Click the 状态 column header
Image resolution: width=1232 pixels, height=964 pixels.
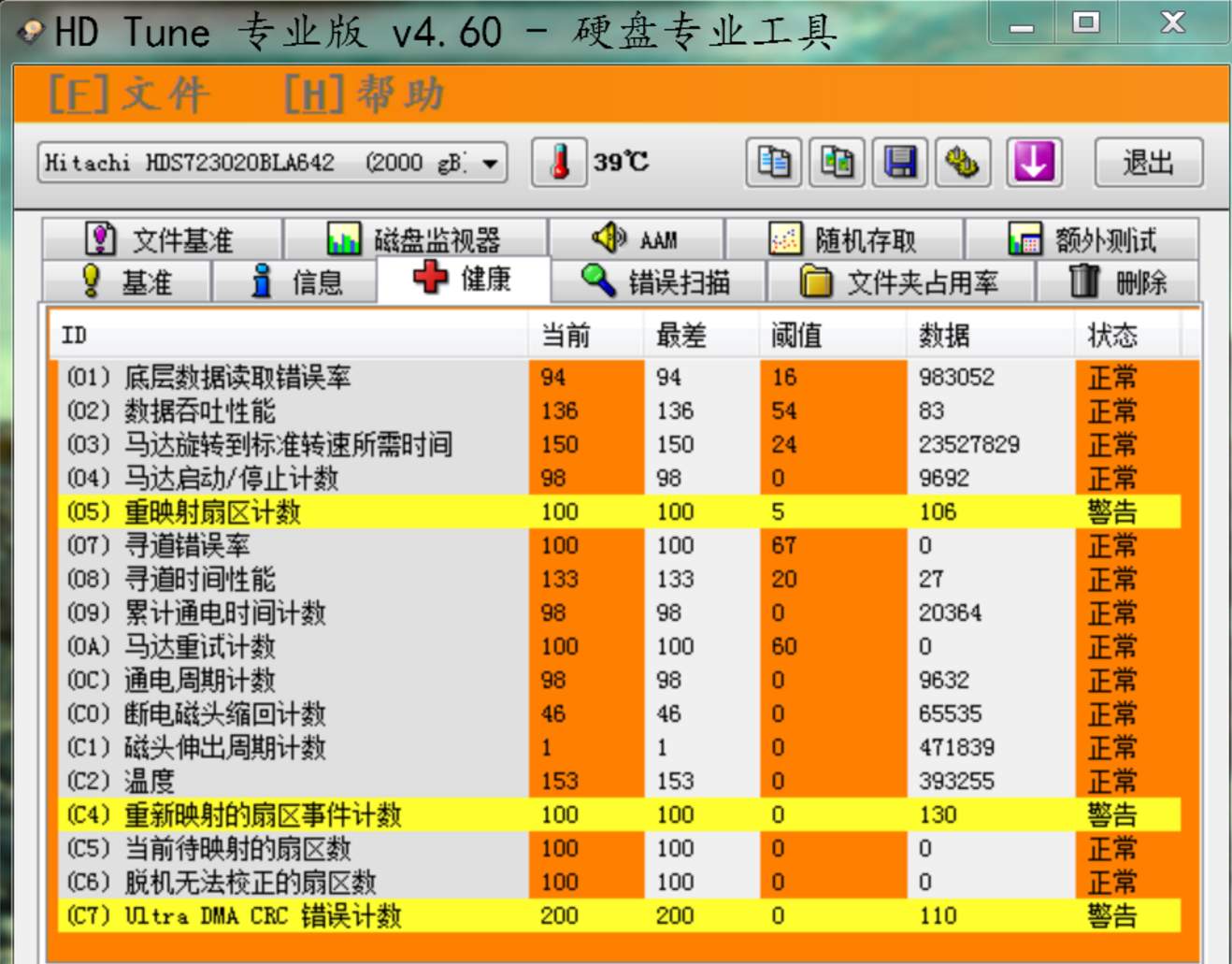click(x=1127, y=335)
